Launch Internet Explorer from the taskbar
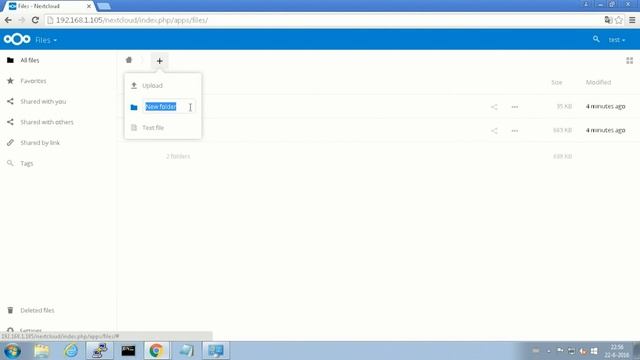 [x=71, y=351]
